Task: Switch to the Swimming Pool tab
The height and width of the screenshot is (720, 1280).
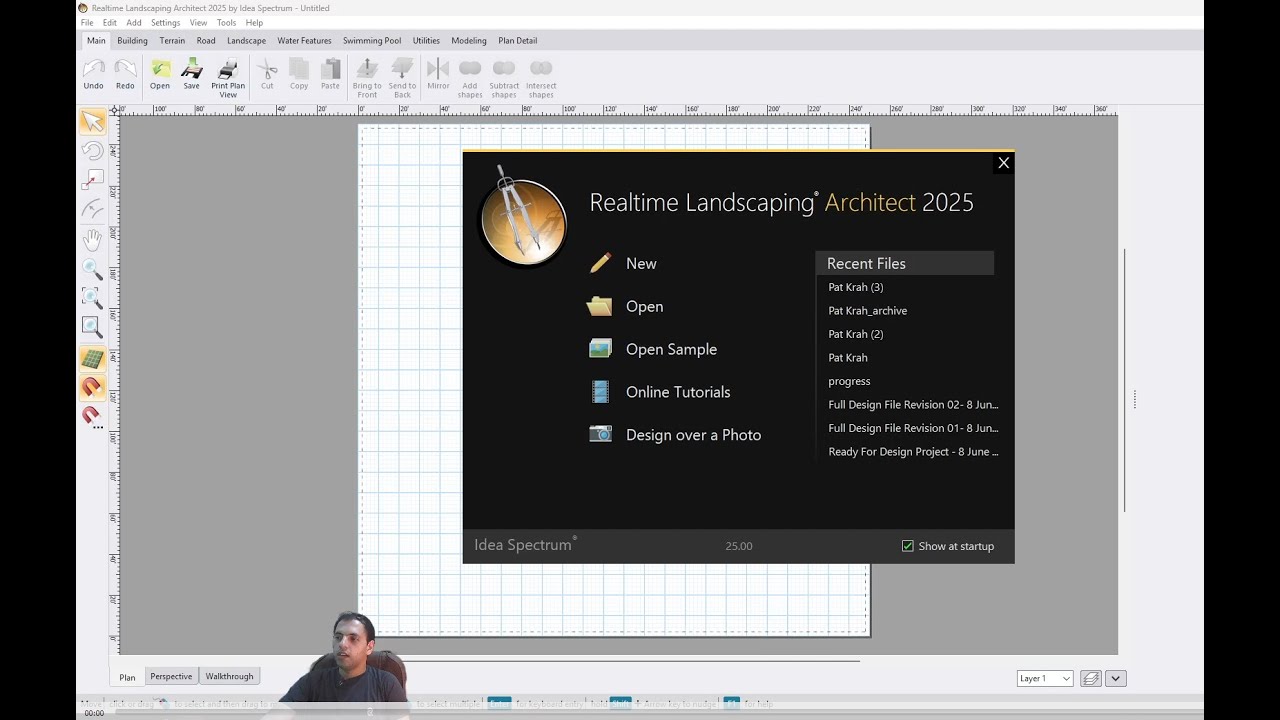Action: tap(372, 41)
